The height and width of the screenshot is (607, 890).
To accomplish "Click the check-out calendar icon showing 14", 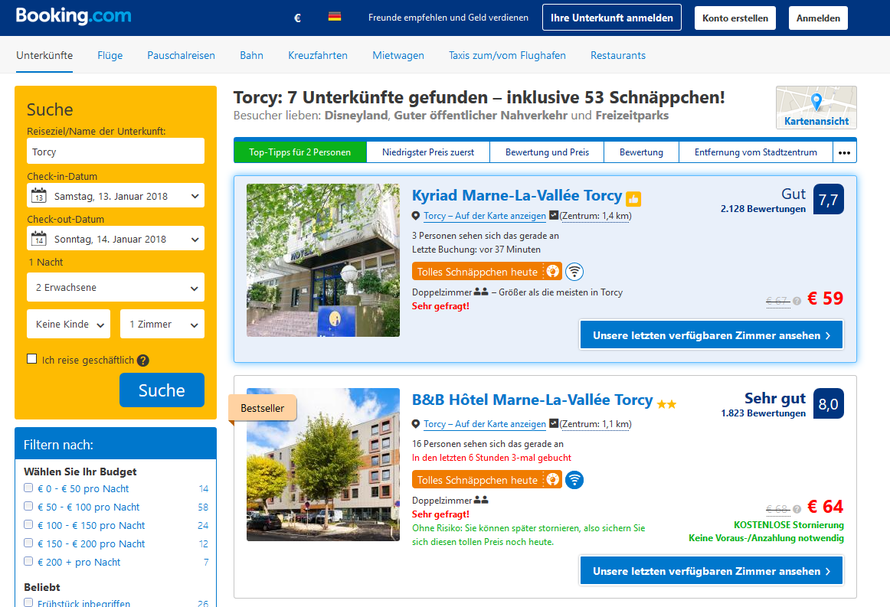I will (39, 238).
